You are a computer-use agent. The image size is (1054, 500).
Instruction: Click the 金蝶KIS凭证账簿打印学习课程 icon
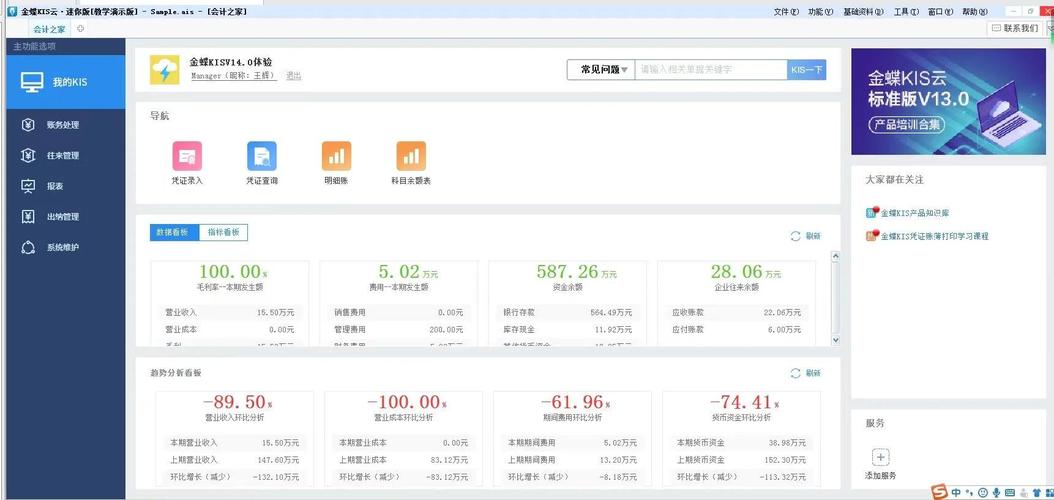point(873,236)
